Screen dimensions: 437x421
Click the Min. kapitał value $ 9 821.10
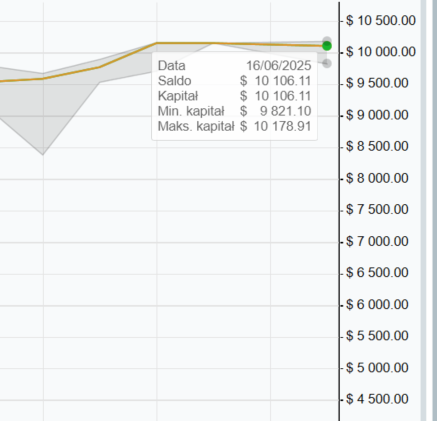pos(275,111)
